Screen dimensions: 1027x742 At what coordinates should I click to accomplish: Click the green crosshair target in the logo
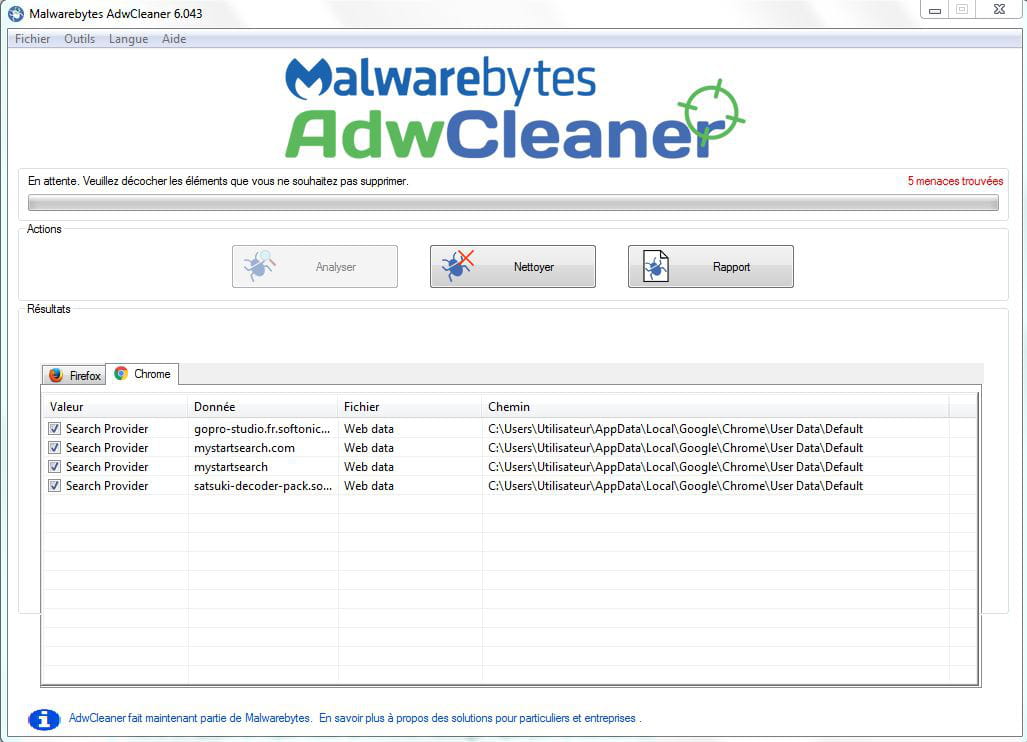coord(712,112)
